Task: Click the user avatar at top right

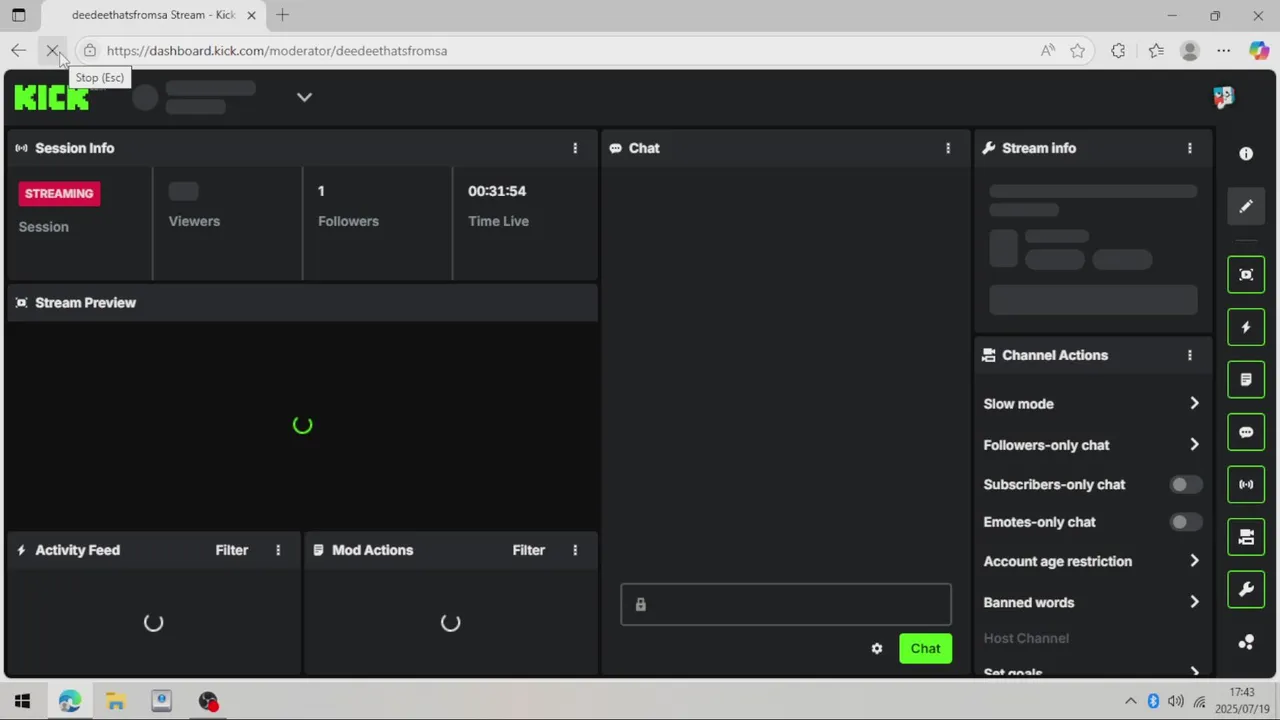Action: point(1224,97)
